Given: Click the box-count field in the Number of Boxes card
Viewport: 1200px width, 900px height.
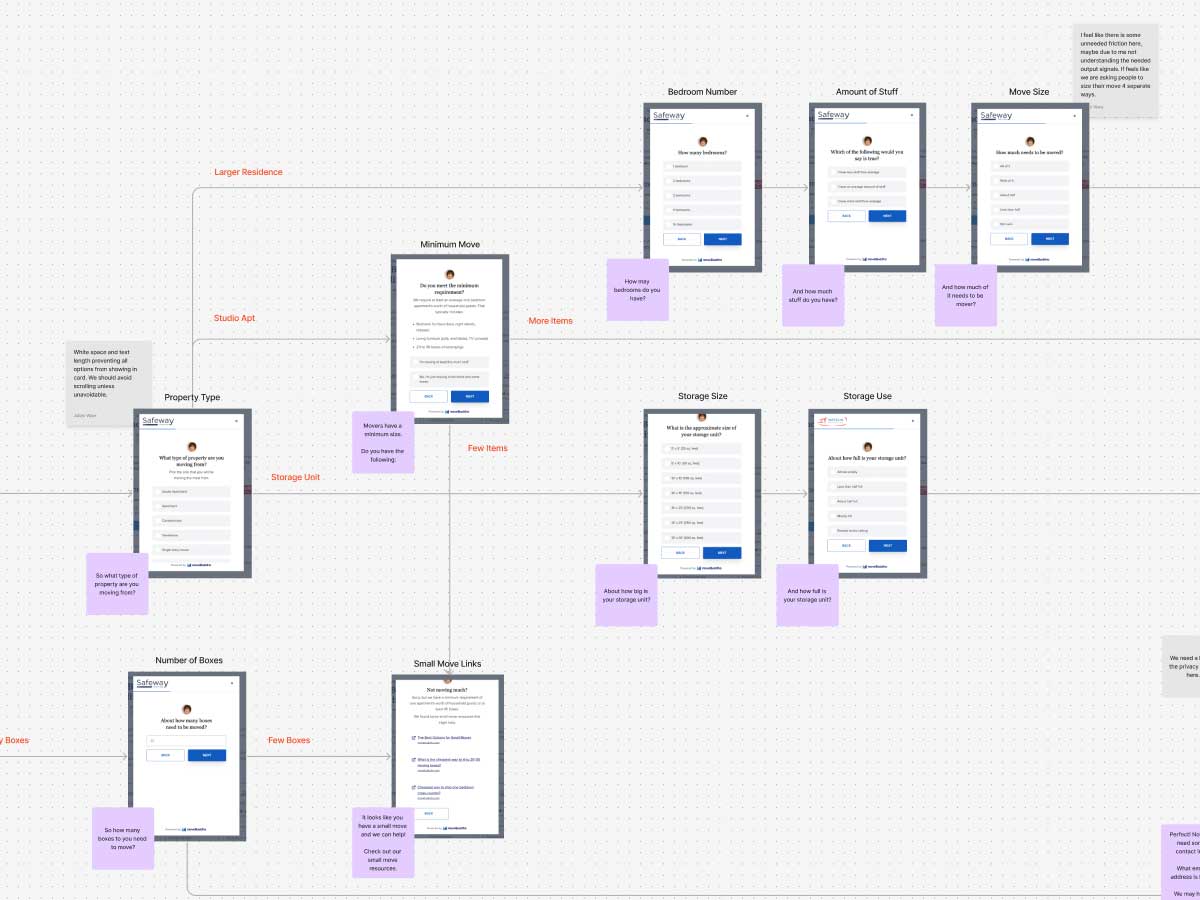Looking at the screenshot, I should pyautogui.click(x=186, y=740).
